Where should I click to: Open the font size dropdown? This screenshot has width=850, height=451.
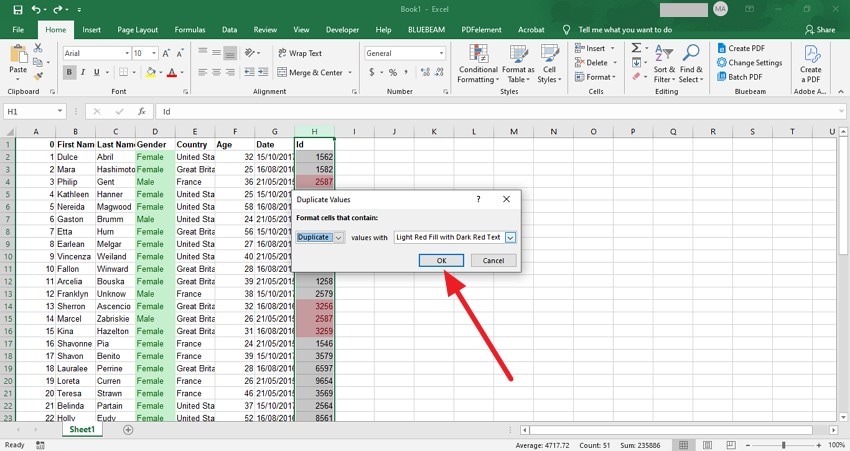click(154, 53)
